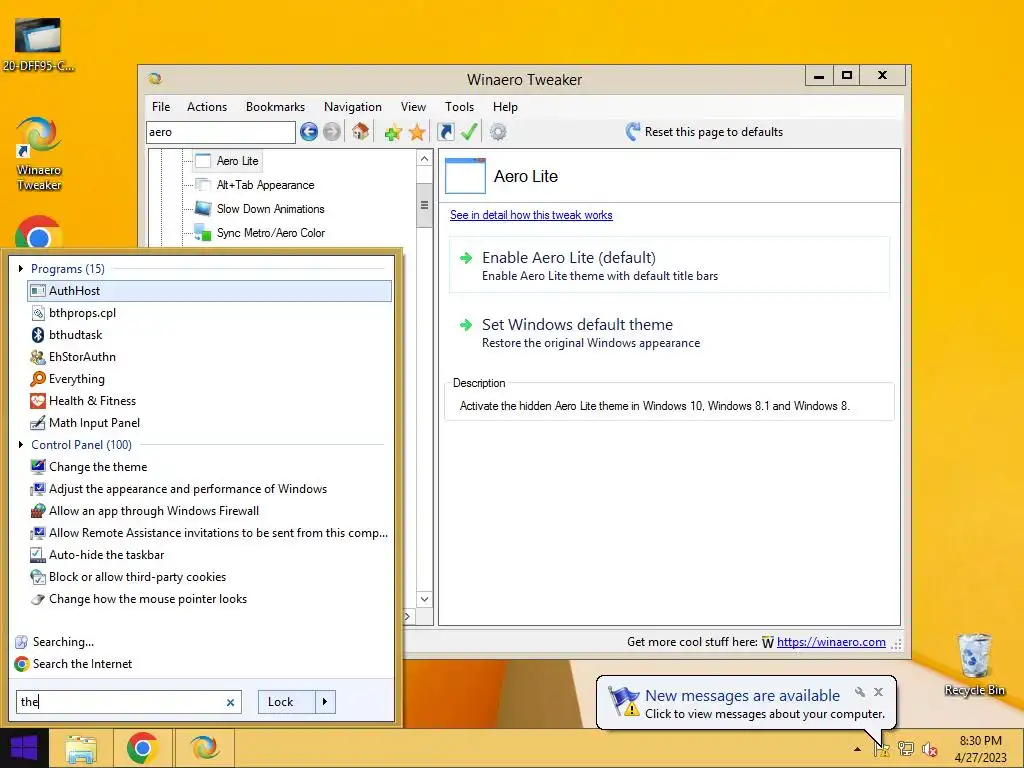Click the blue Back arrow in Winaero toolbar

(x=309, y=132)
